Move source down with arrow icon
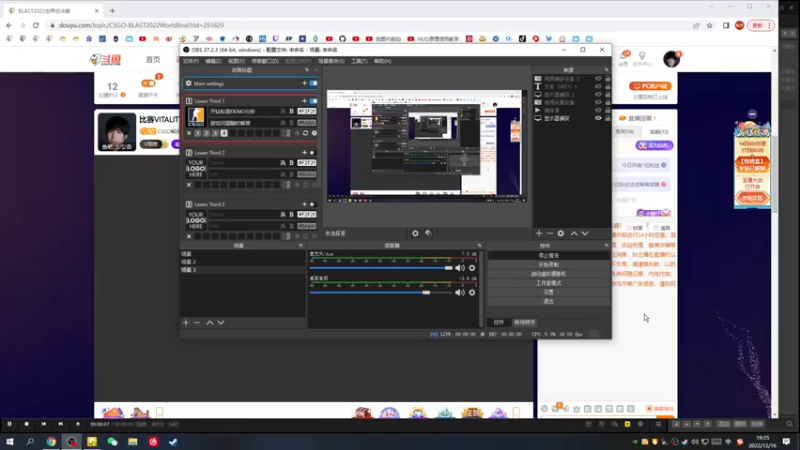The height and width of the screenshot is (450, 800). coord(585,233)
